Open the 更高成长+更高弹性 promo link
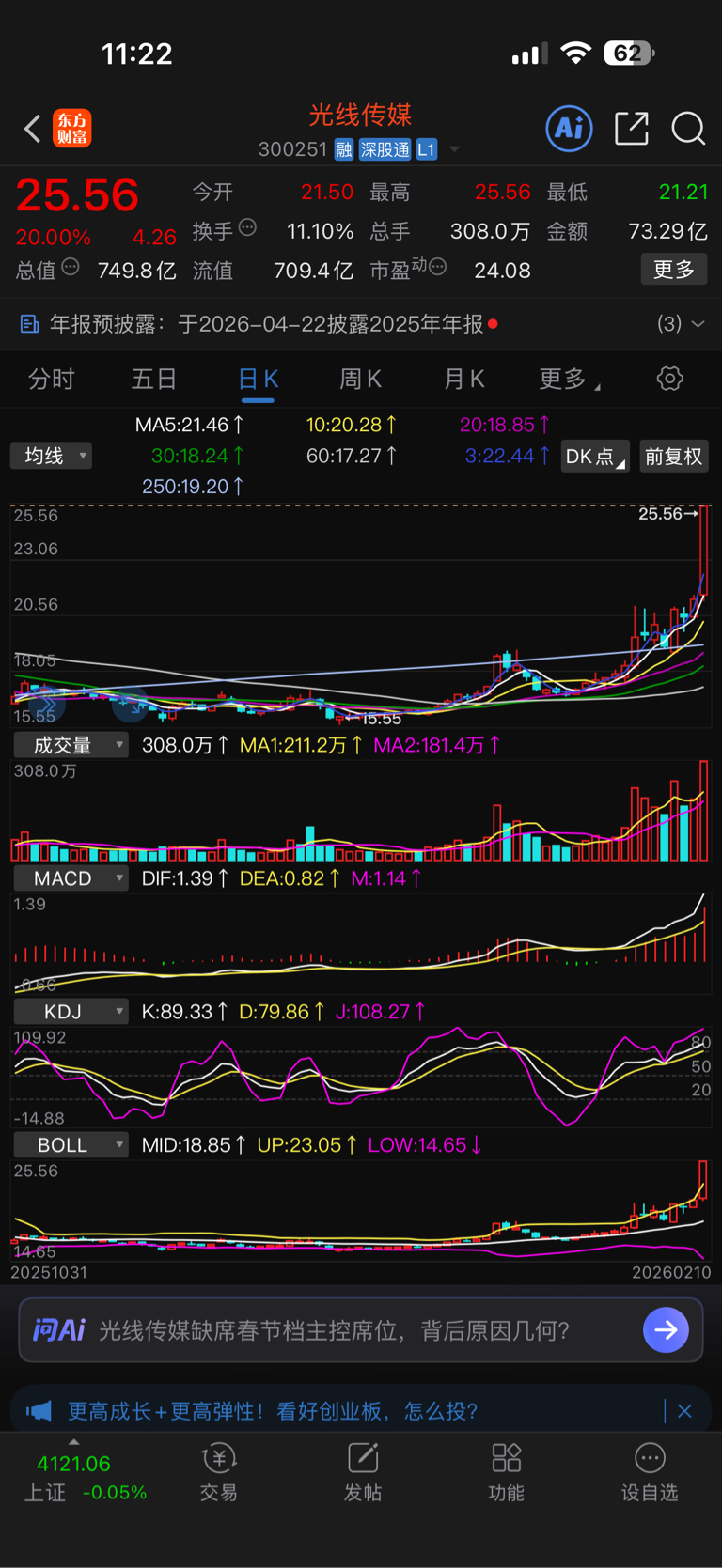The image size is (722, 1568). pyautogui.click(x=274, y=1411)
